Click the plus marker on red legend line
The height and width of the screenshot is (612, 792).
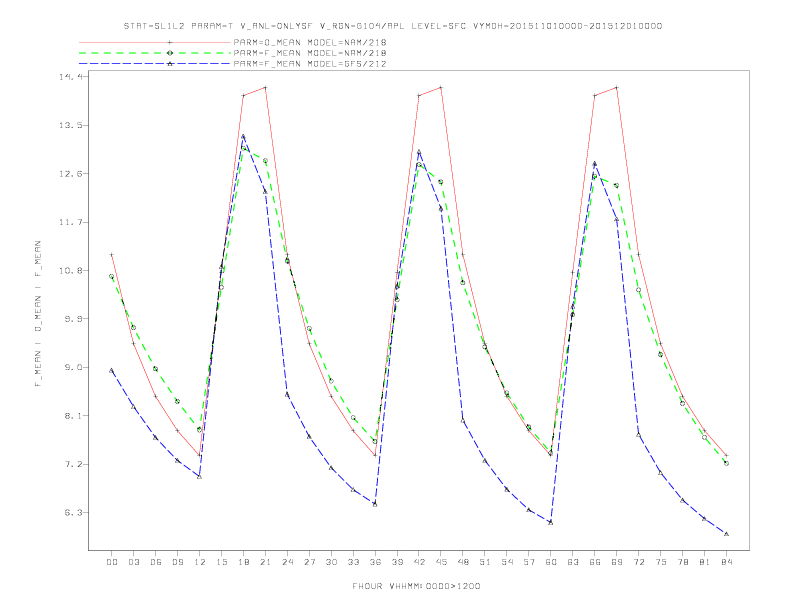point(170,42)
